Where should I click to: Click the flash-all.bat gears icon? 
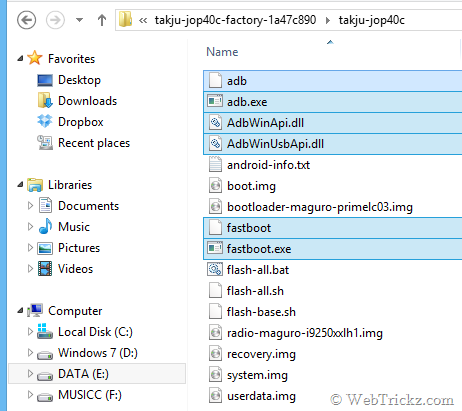click(x=215, y=269)
